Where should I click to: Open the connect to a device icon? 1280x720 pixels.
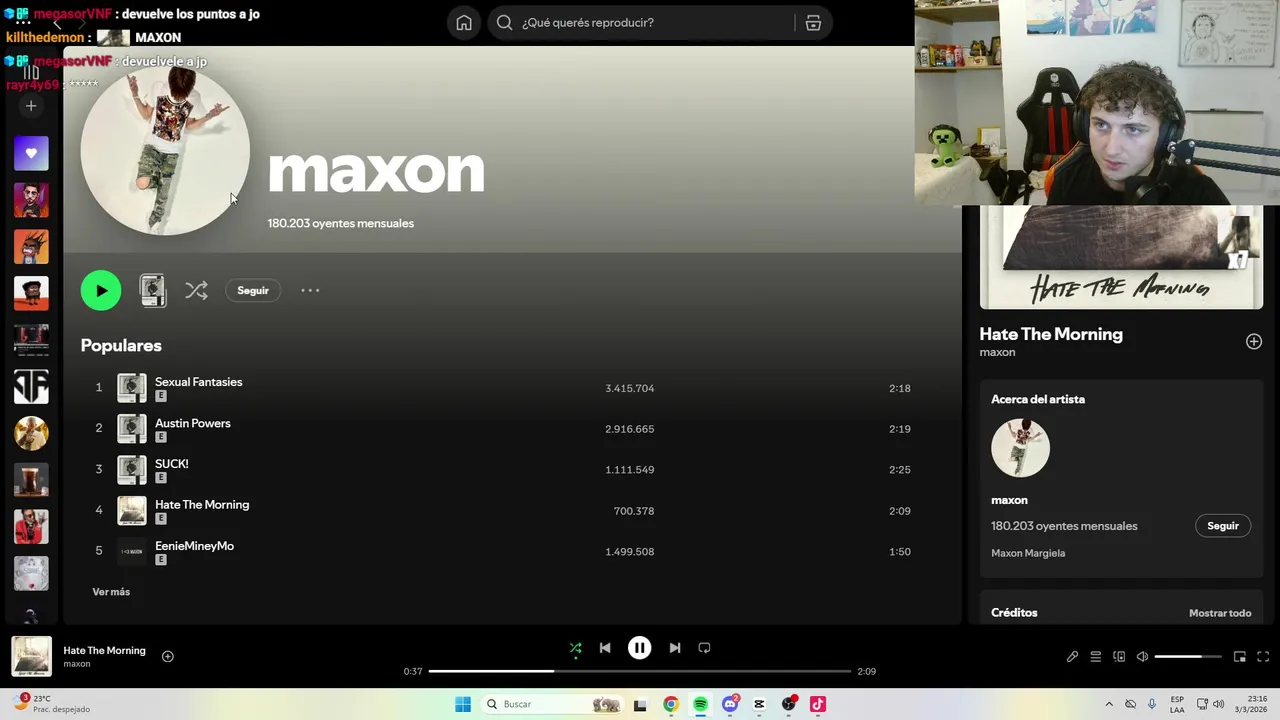1119,657
